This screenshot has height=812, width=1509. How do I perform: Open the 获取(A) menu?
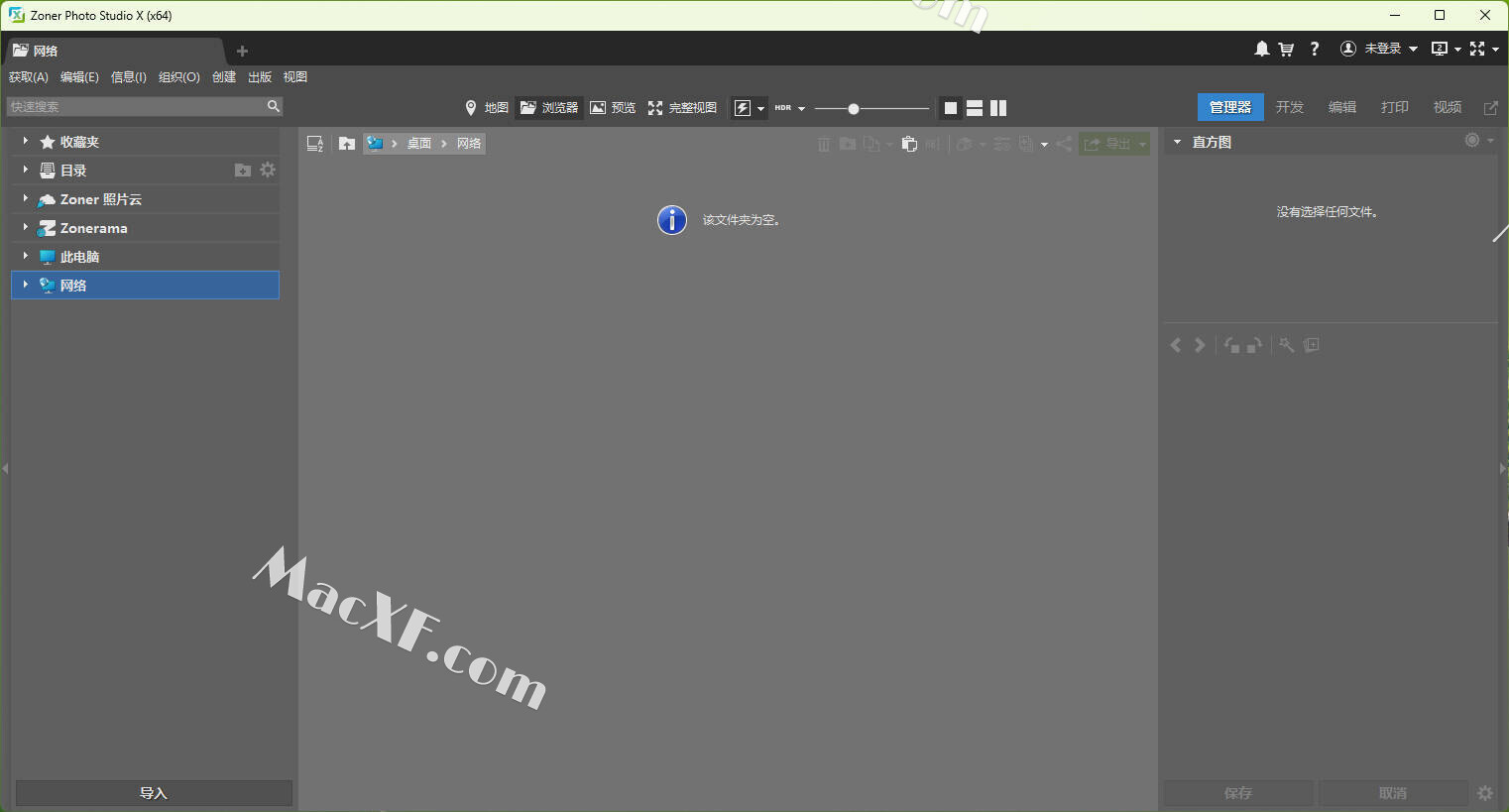29,77
